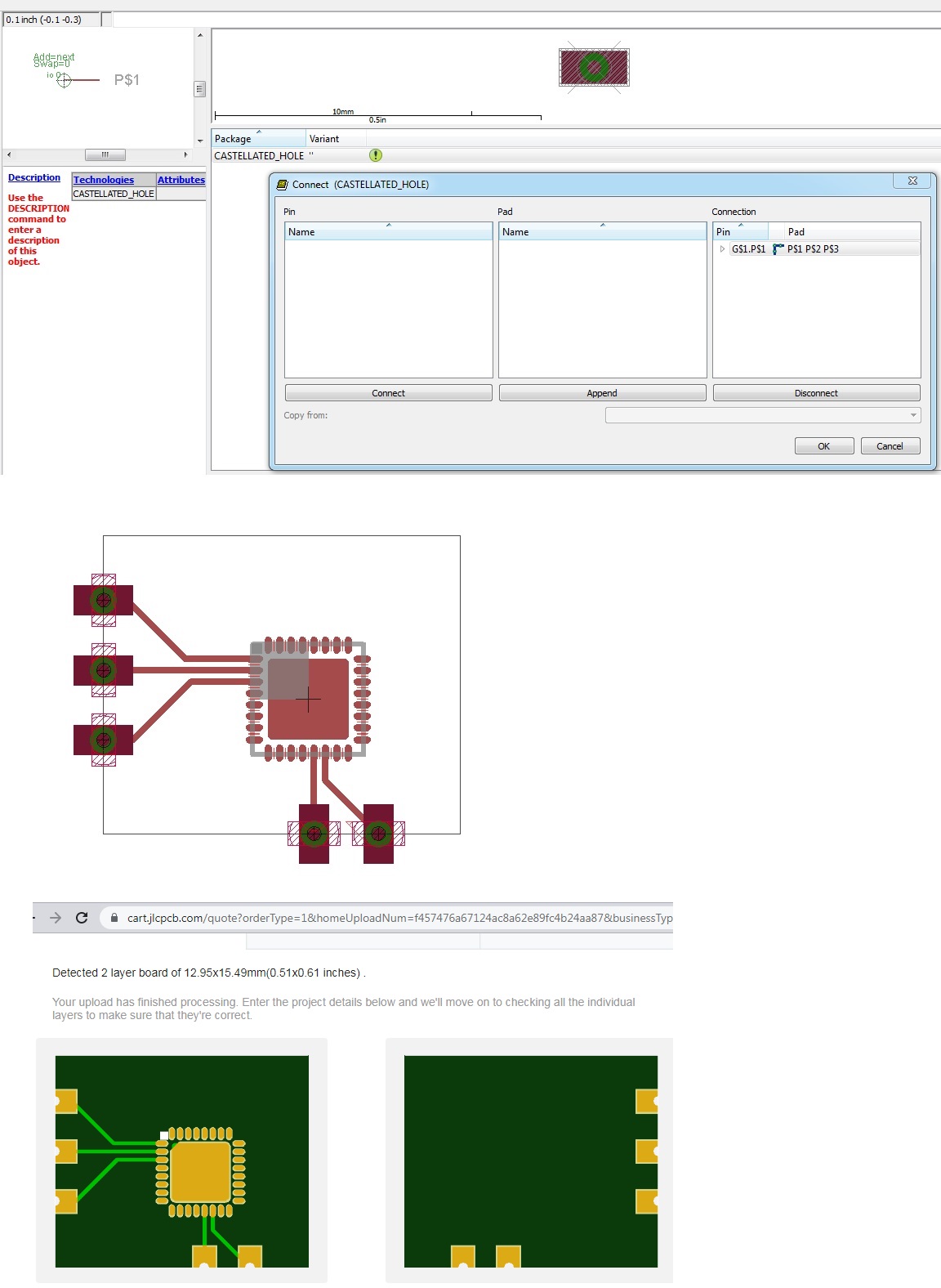The height and width of the screenshot is (1288, 941).
Task: Close the Connect dialog
Action: (912, 181)
